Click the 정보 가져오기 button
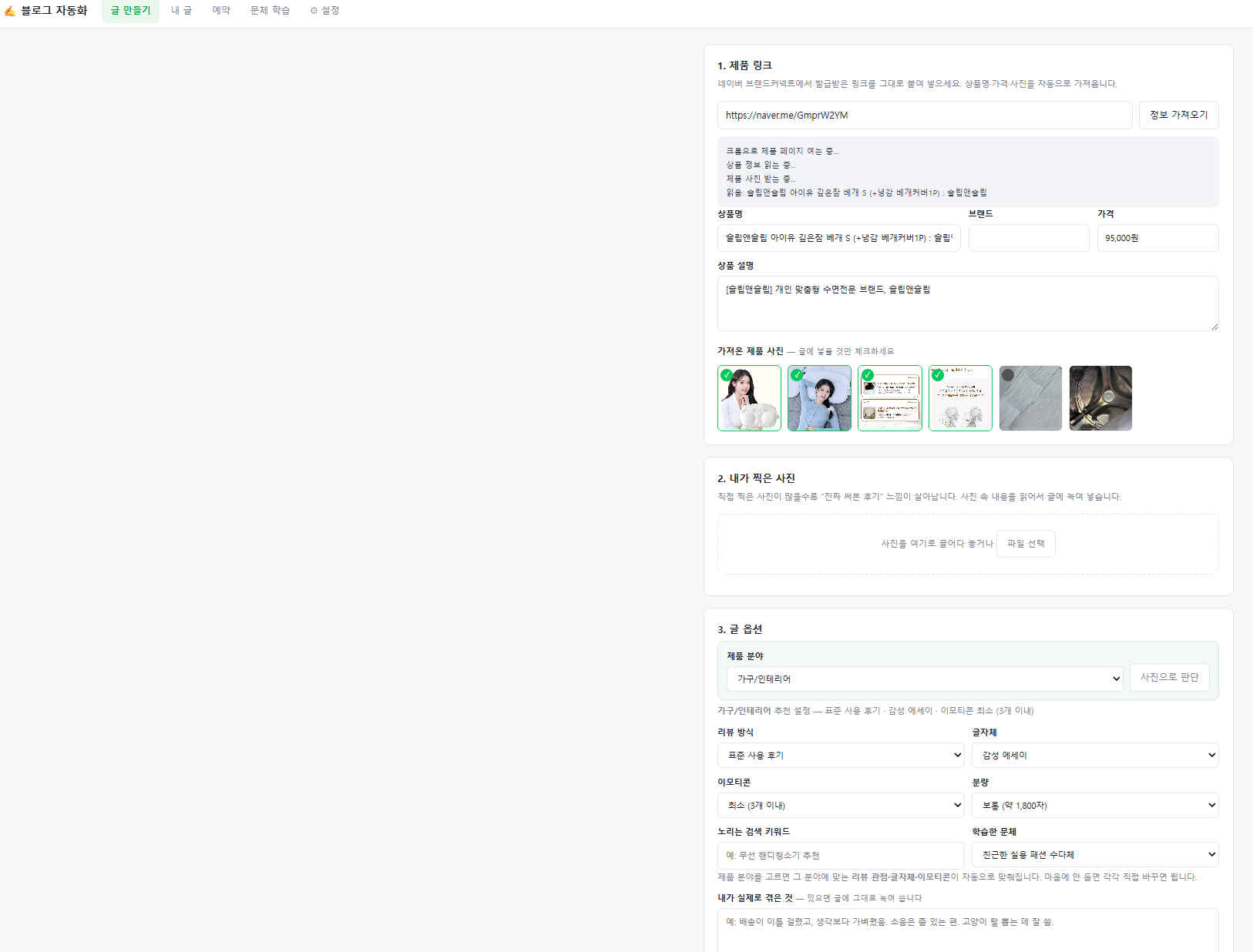Viewport: 1253px width, 952px height. click(1179, 115)
